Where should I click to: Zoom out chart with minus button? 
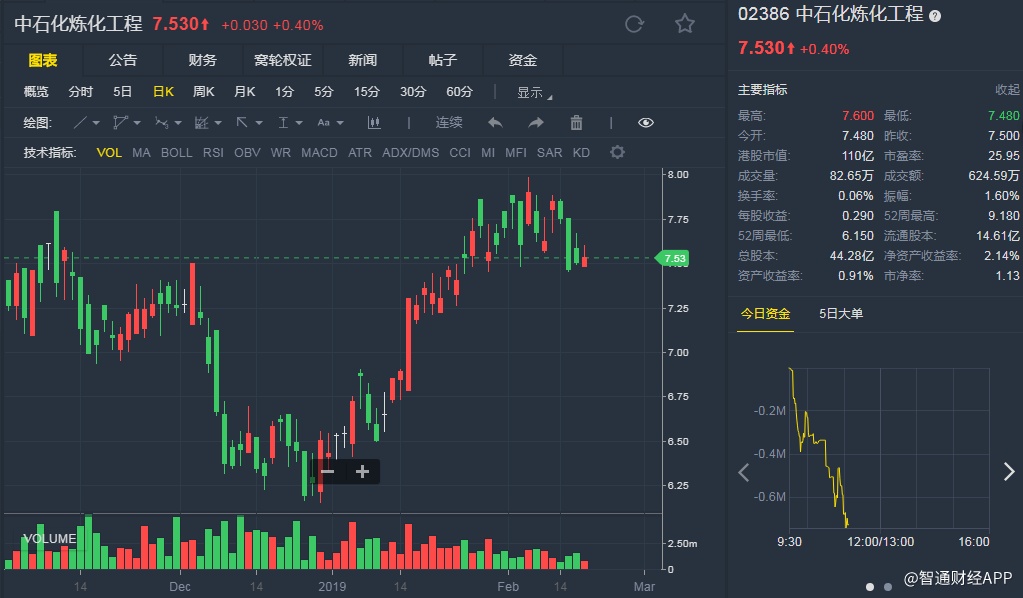328,471
